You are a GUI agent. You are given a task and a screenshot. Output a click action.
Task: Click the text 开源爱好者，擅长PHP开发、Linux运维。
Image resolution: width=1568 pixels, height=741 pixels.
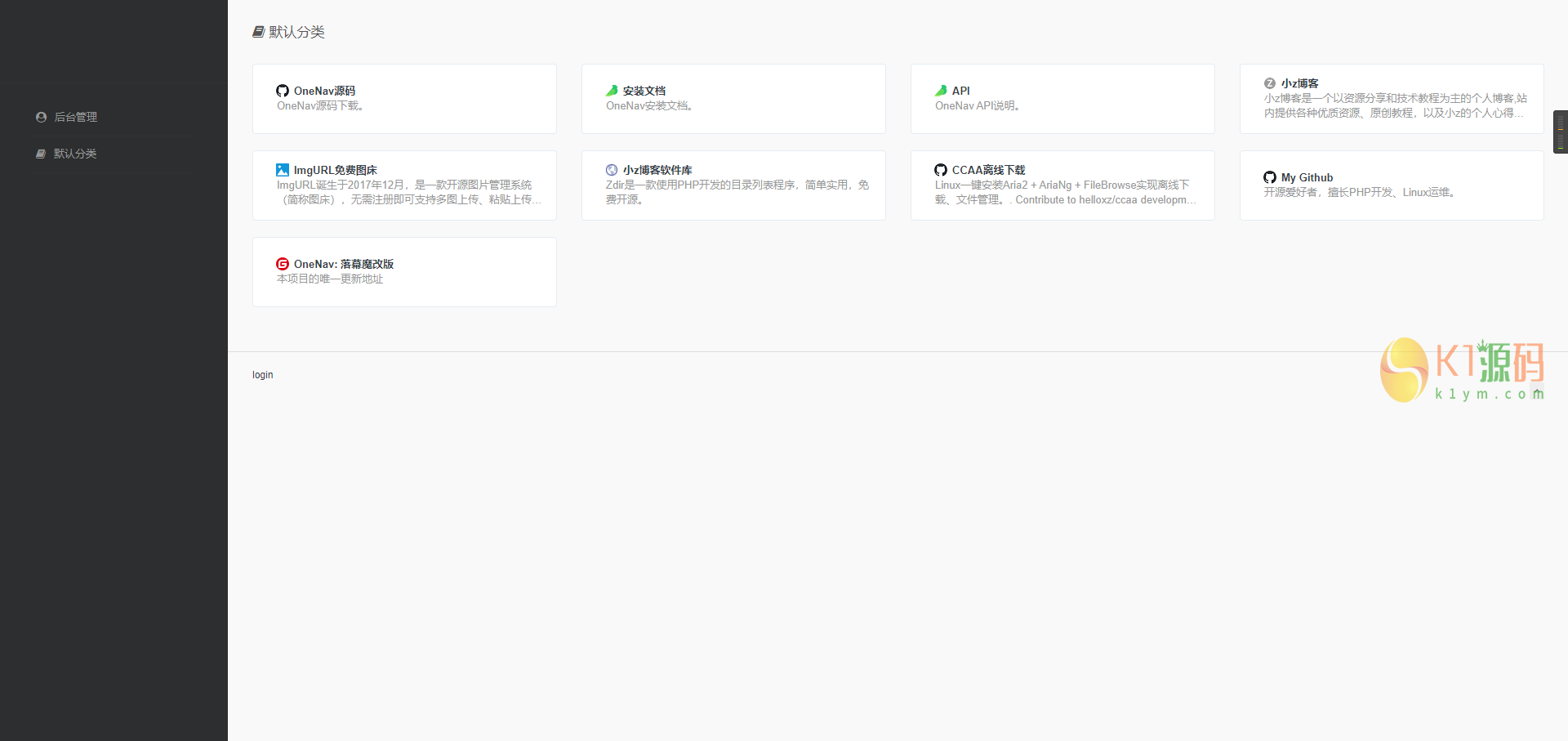(x=1361, y=192)
